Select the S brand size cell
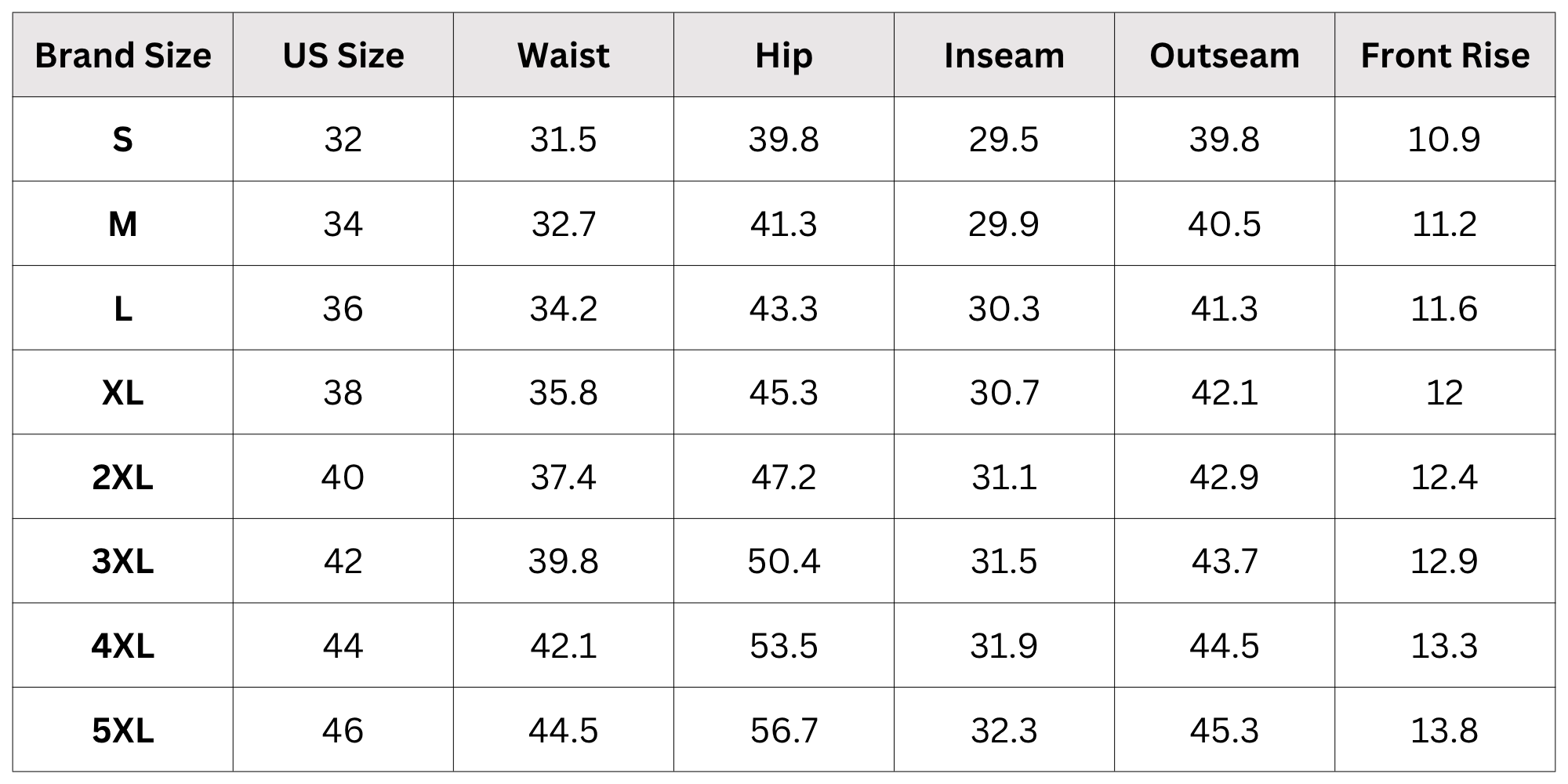This screenshot has width=1568, height=784. [x=123, y=140]
